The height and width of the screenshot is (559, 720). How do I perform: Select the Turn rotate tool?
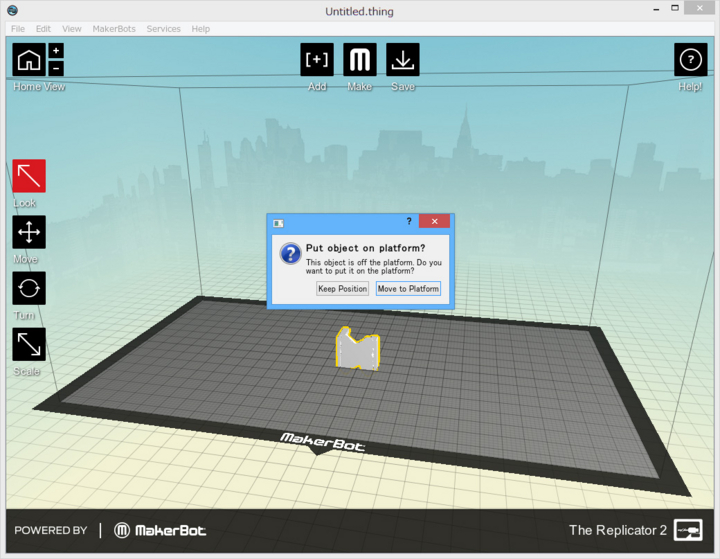tap(29, 288)
